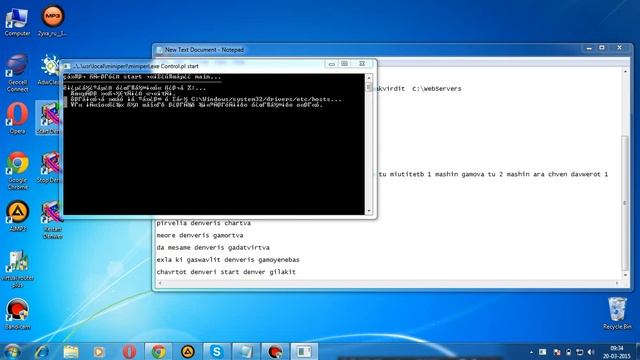This screenshot has height=360, width=640.
Task: Click line 'chavrtot denveri start denver gilakit'
Action: [226, 272]
